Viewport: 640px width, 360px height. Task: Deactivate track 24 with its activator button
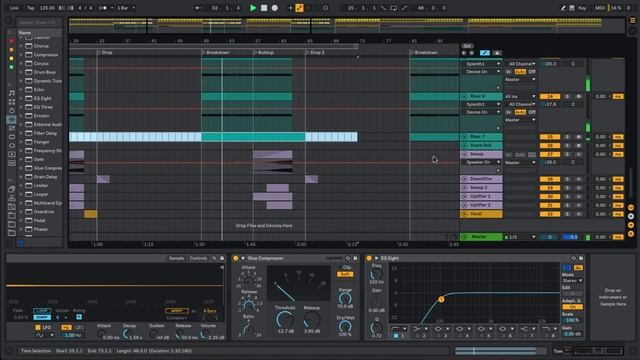tap(550, 96)
